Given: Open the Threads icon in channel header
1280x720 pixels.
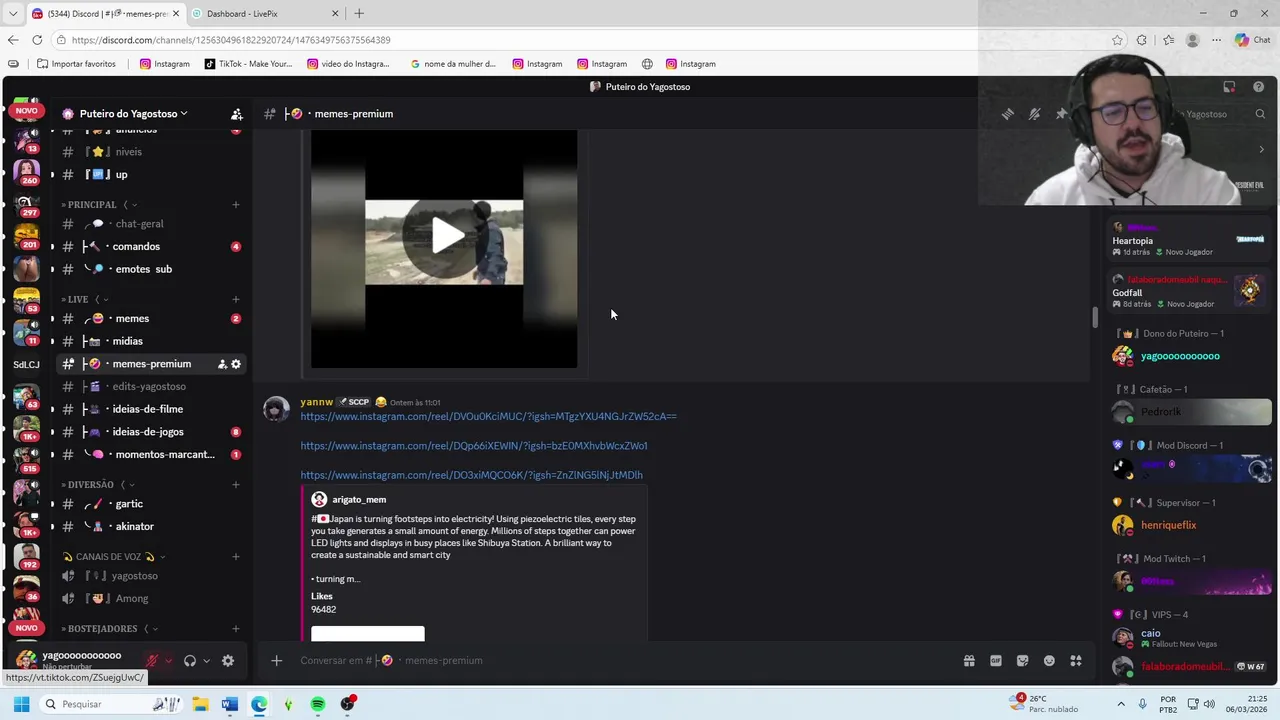Looking at the screenshot, I should point(1008,114).
